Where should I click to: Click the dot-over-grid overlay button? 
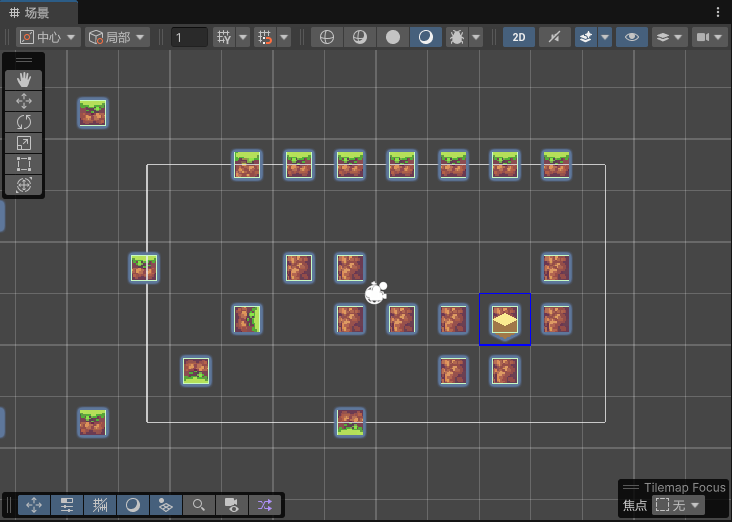[x=166, y=505]
